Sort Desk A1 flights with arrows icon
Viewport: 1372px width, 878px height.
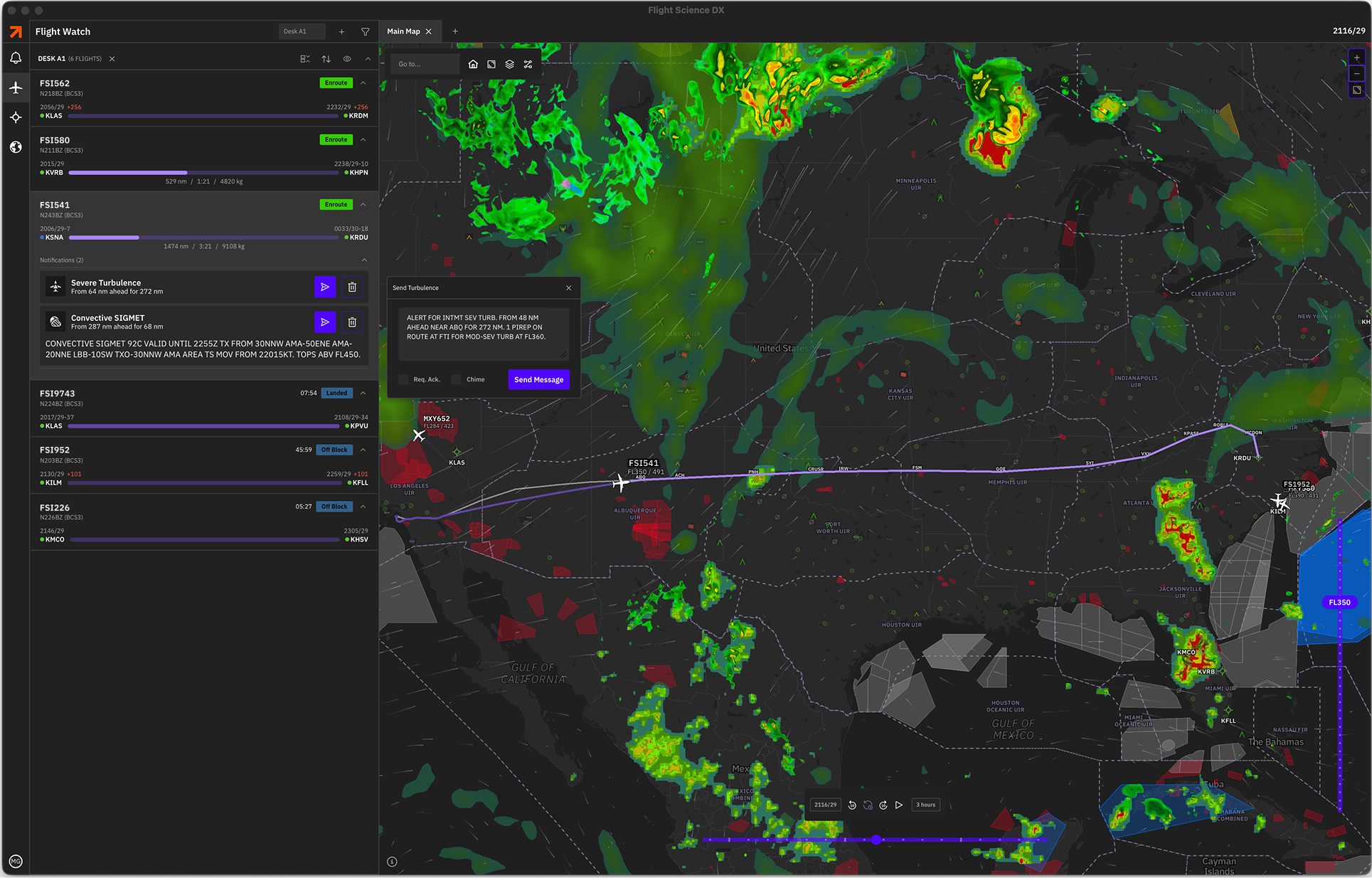(326, 59)
